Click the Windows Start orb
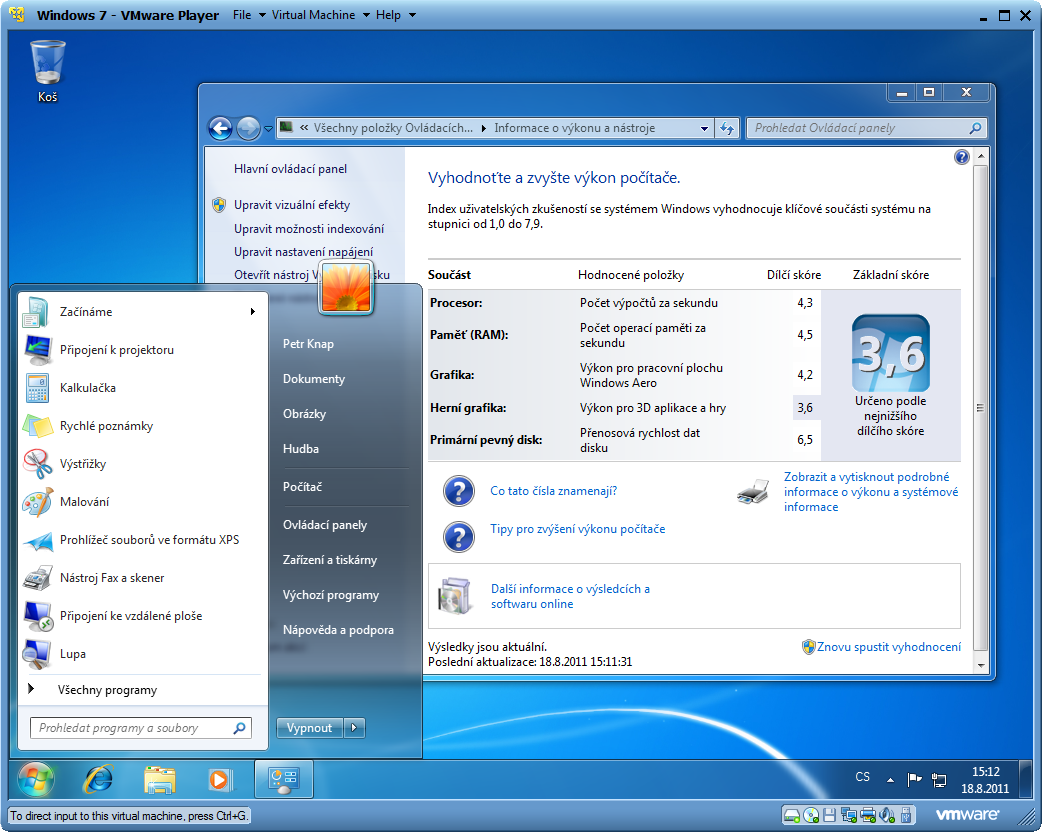The width and height of the screenshot is (1042, 832). pyautogui.click(x=36, y=779)
